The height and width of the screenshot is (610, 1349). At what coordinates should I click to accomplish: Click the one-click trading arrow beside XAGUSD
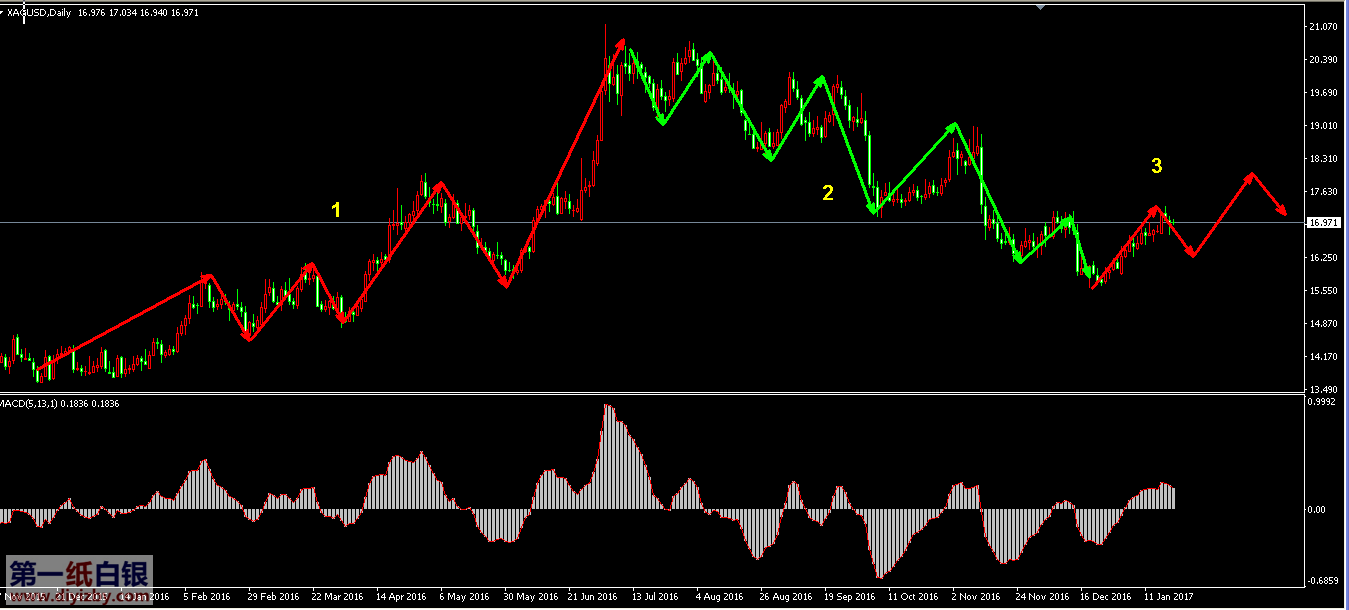pos(3,12)
